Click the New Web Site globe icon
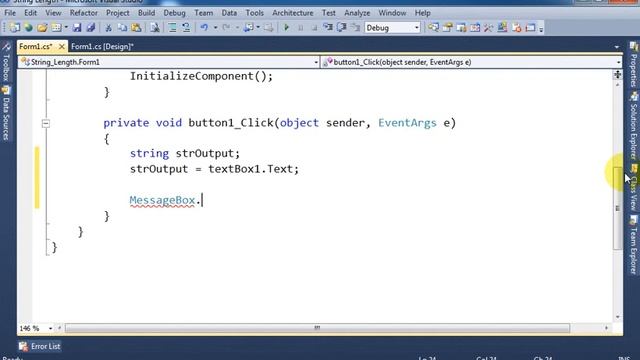The width and height of the screenshot is (640, 360). 28,28
